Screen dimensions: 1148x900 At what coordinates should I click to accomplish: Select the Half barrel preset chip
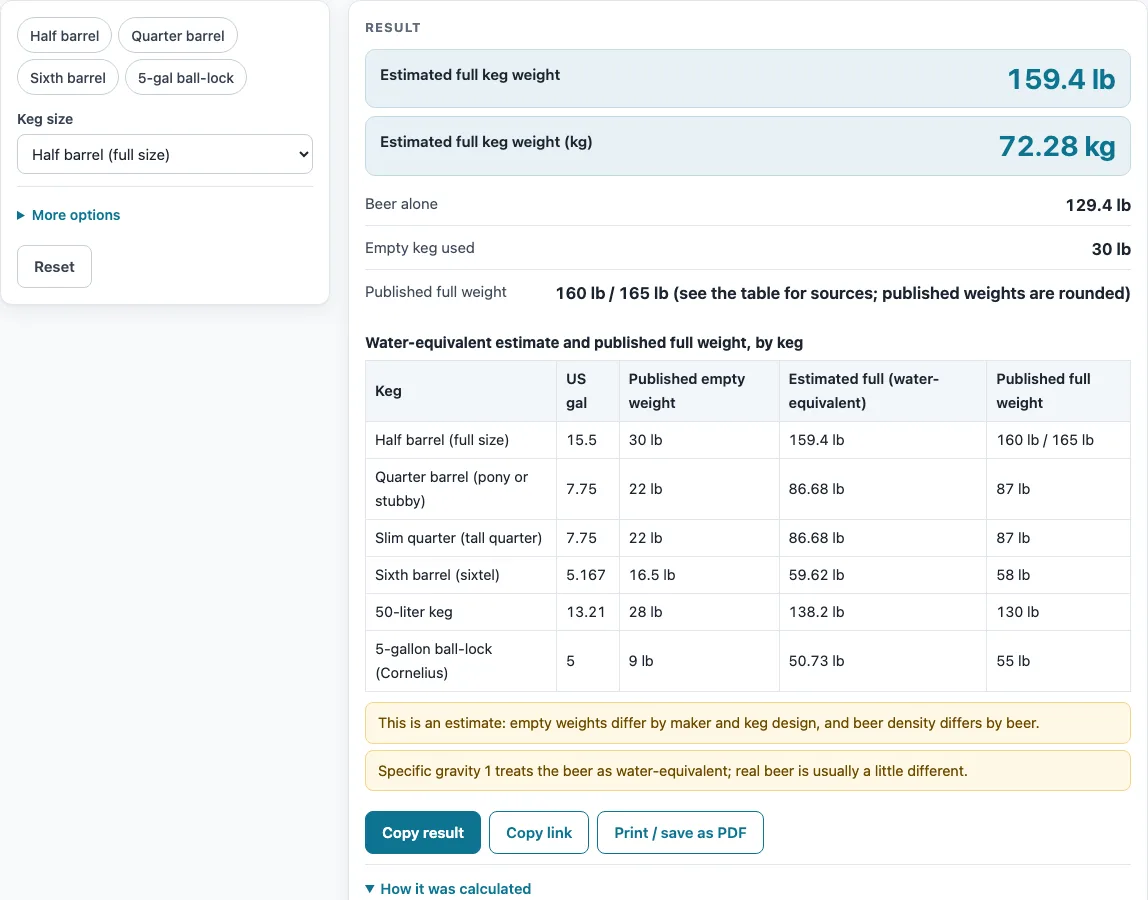(x=64, y=36)
